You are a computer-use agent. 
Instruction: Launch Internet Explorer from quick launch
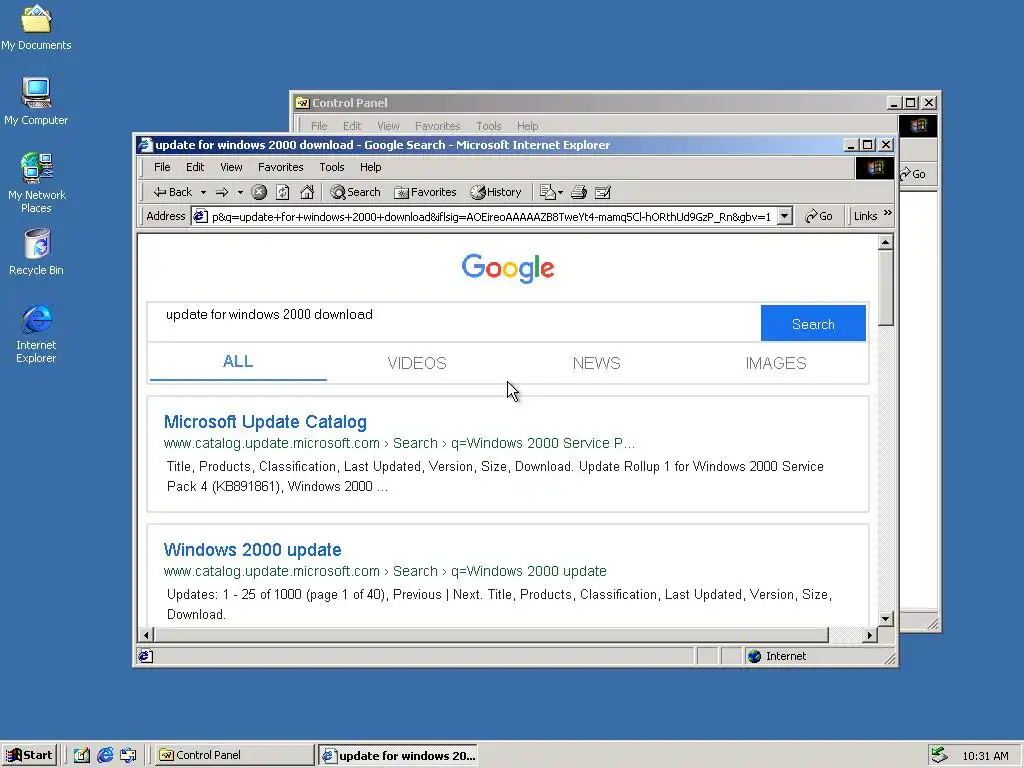pos(105,755)
